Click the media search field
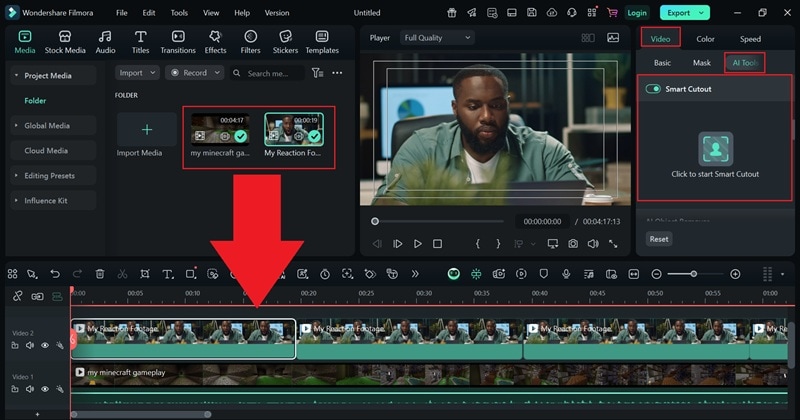The height and width of the screenshot is (420, 800). pos(267,73)
